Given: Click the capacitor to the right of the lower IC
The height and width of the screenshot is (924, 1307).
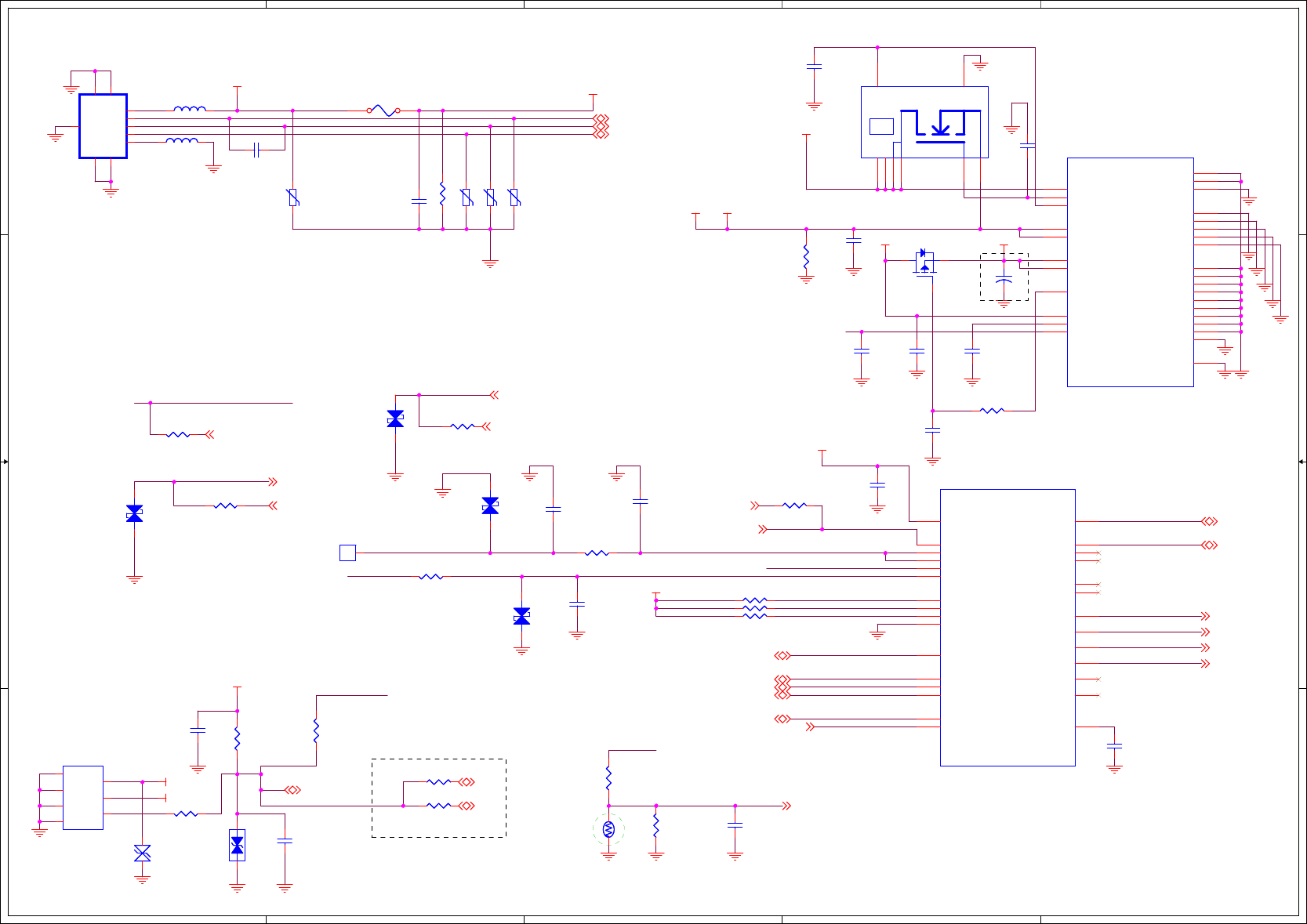Looking at the screenshot, I should tap(1114, 747).
